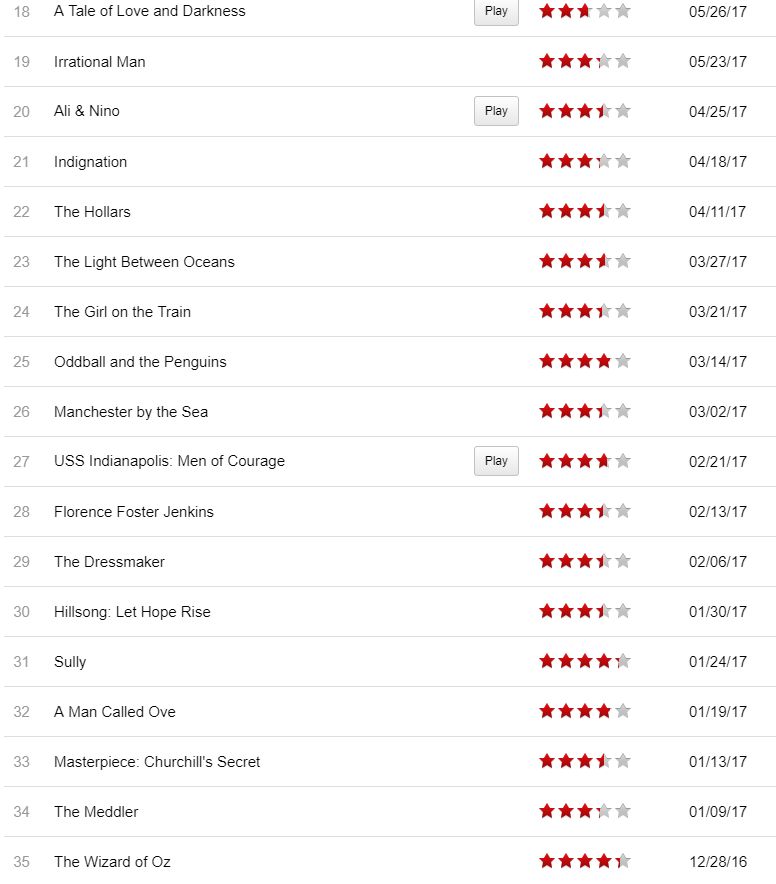Give The Wizard of Oz one star
The width and height of the screenshot is (776, 884).
547,861
